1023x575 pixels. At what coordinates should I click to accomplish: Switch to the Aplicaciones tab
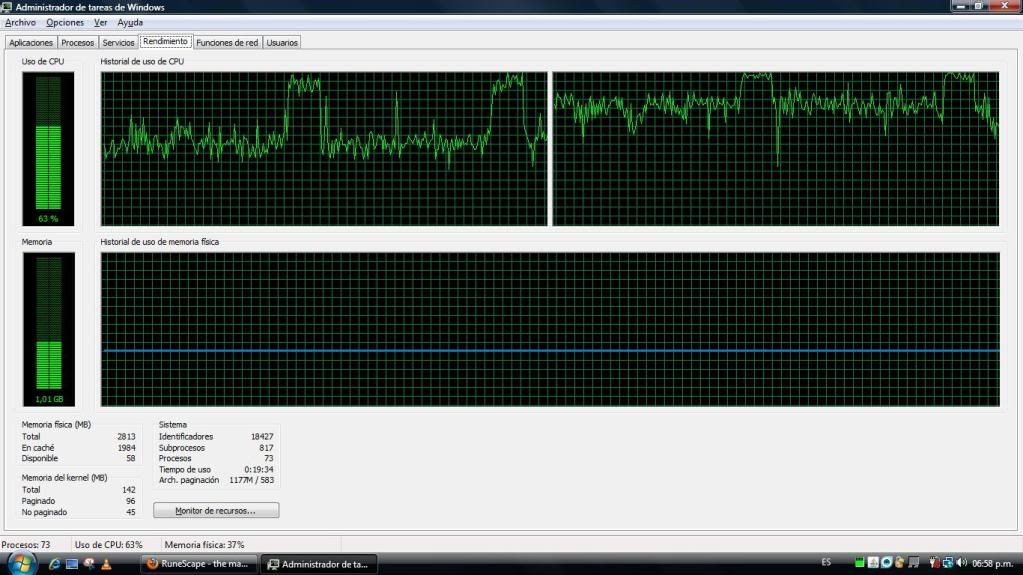tap(31, 42)
